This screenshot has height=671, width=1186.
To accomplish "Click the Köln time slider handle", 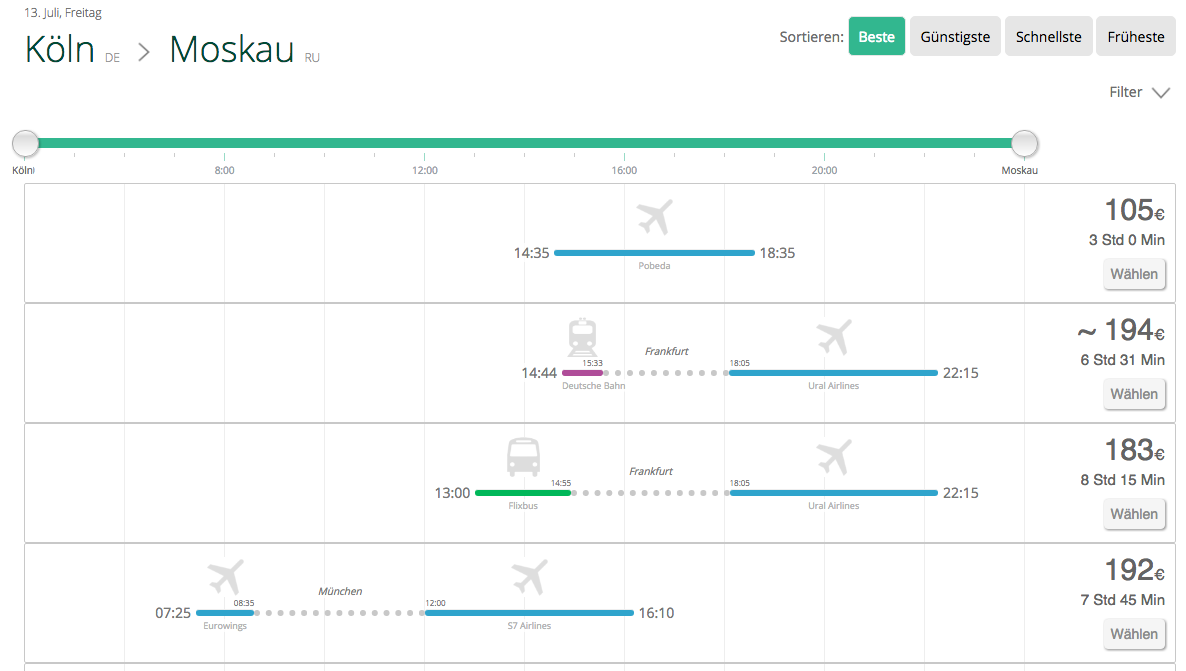I will [x=26, y=143].
